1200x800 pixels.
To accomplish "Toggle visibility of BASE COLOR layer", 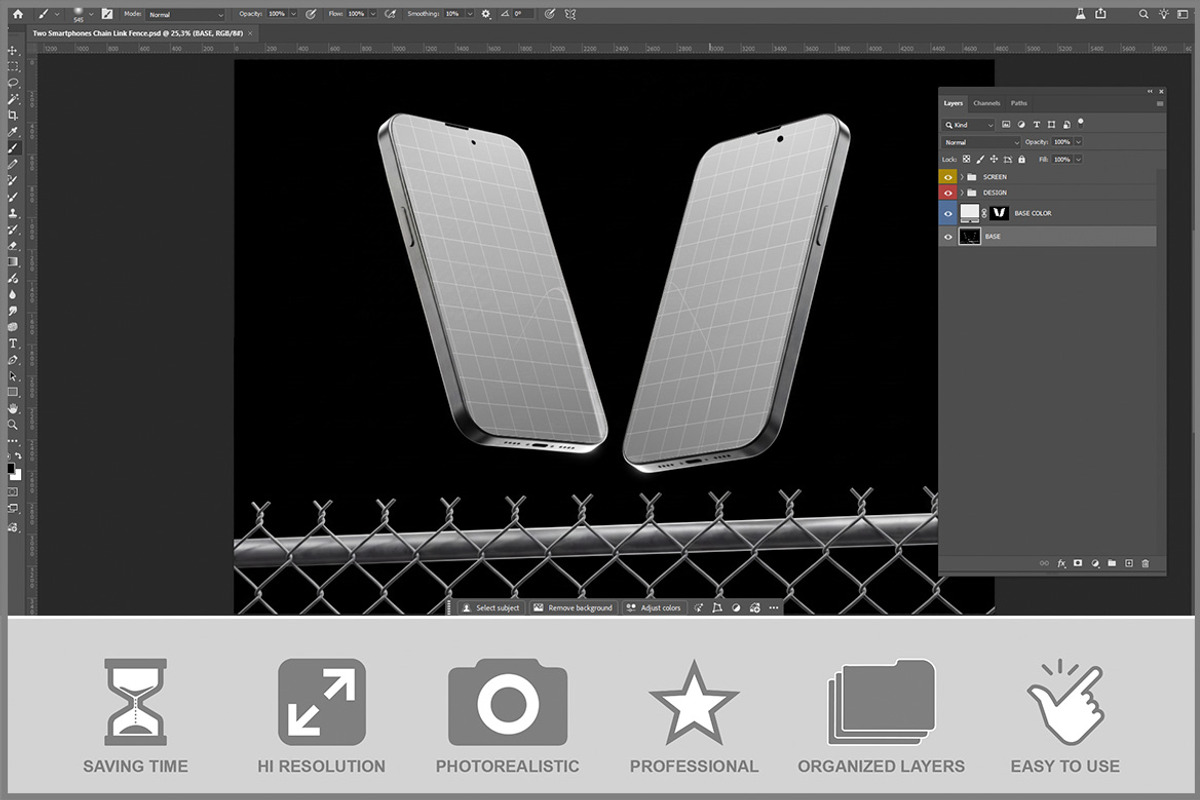I will 948,213.
